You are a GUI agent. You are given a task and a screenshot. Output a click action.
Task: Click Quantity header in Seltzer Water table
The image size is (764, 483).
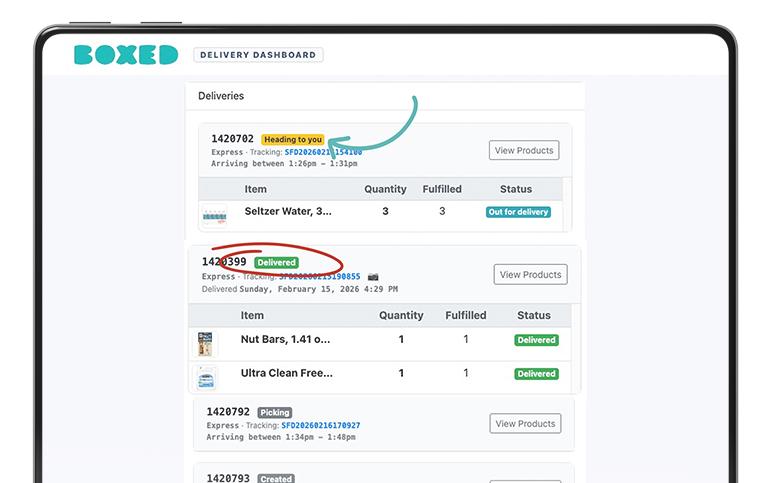[x=385, y=189]
